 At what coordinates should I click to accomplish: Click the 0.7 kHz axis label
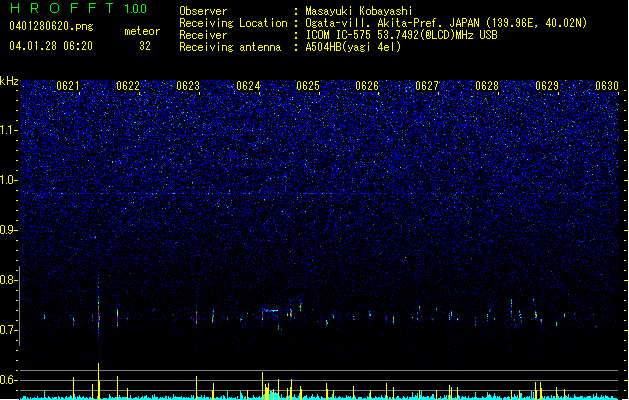(x=9, y=330)
